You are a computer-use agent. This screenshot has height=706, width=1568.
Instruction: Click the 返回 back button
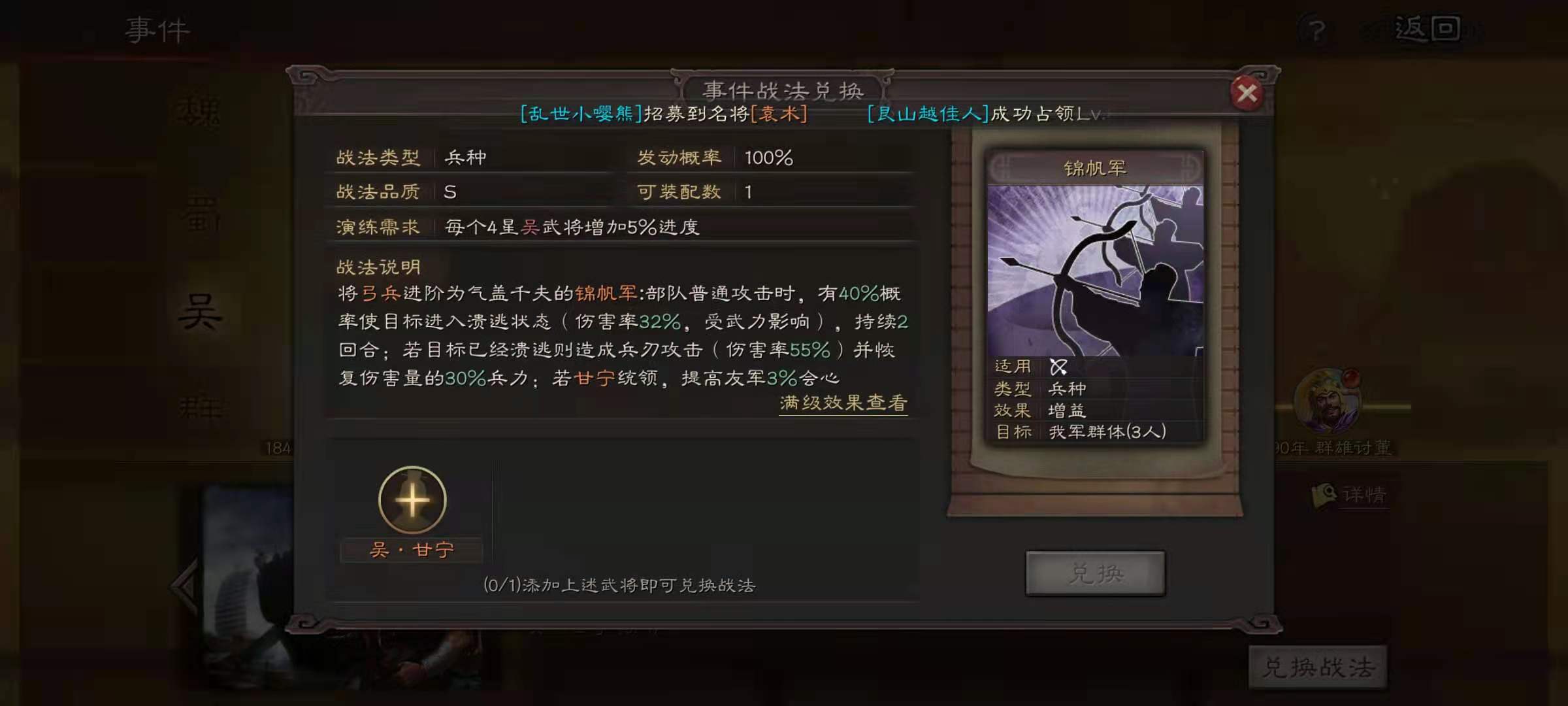pyautogui.click(x=1428, y=29)
